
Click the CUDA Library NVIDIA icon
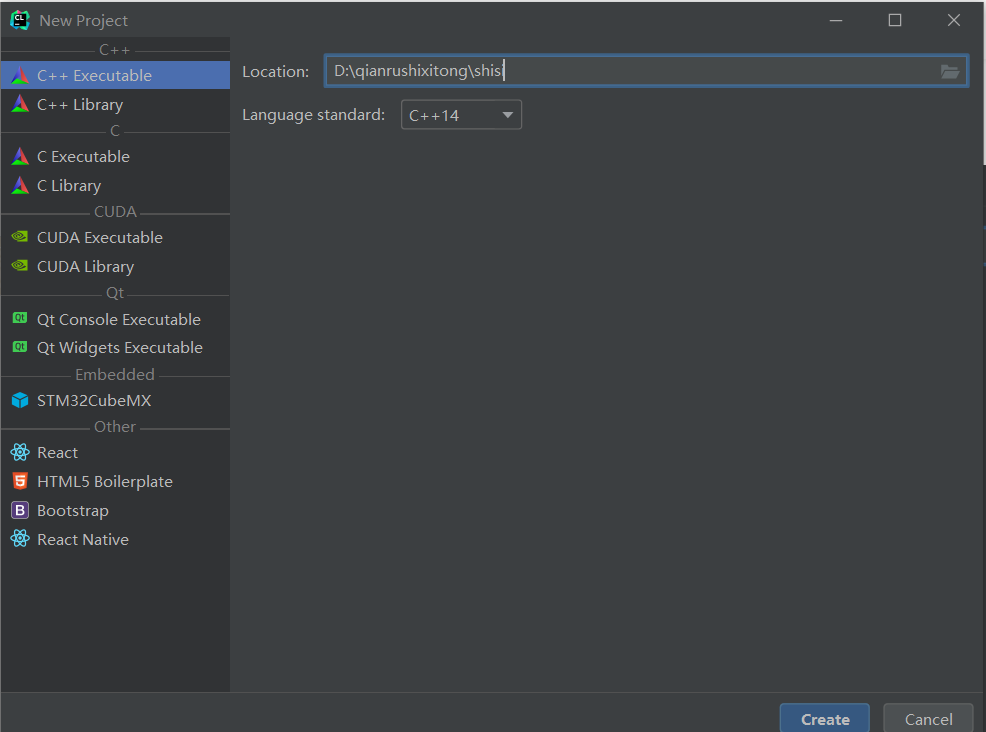coord(20,266)
